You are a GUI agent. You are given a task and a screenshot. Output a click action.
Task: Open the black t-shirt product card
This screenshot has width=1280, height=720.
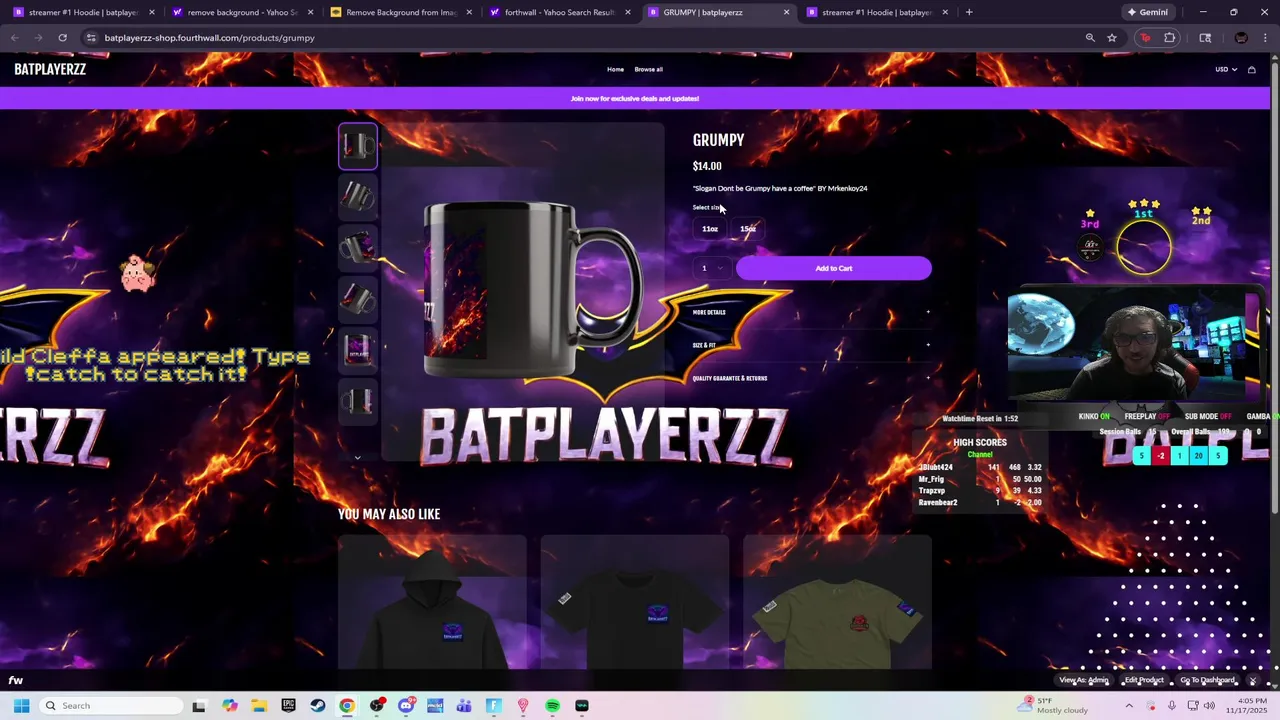click(x=635, y=602)
